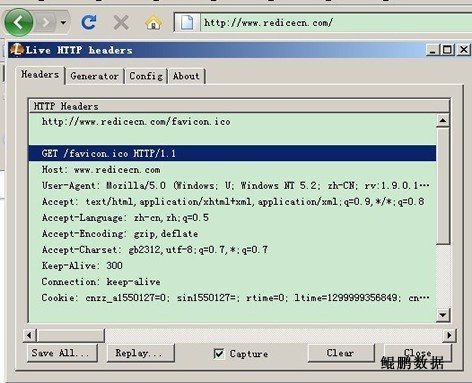Click the Save All... button
Image resolution: width=472 pixels, height=383 pixels.
(62, 353)
